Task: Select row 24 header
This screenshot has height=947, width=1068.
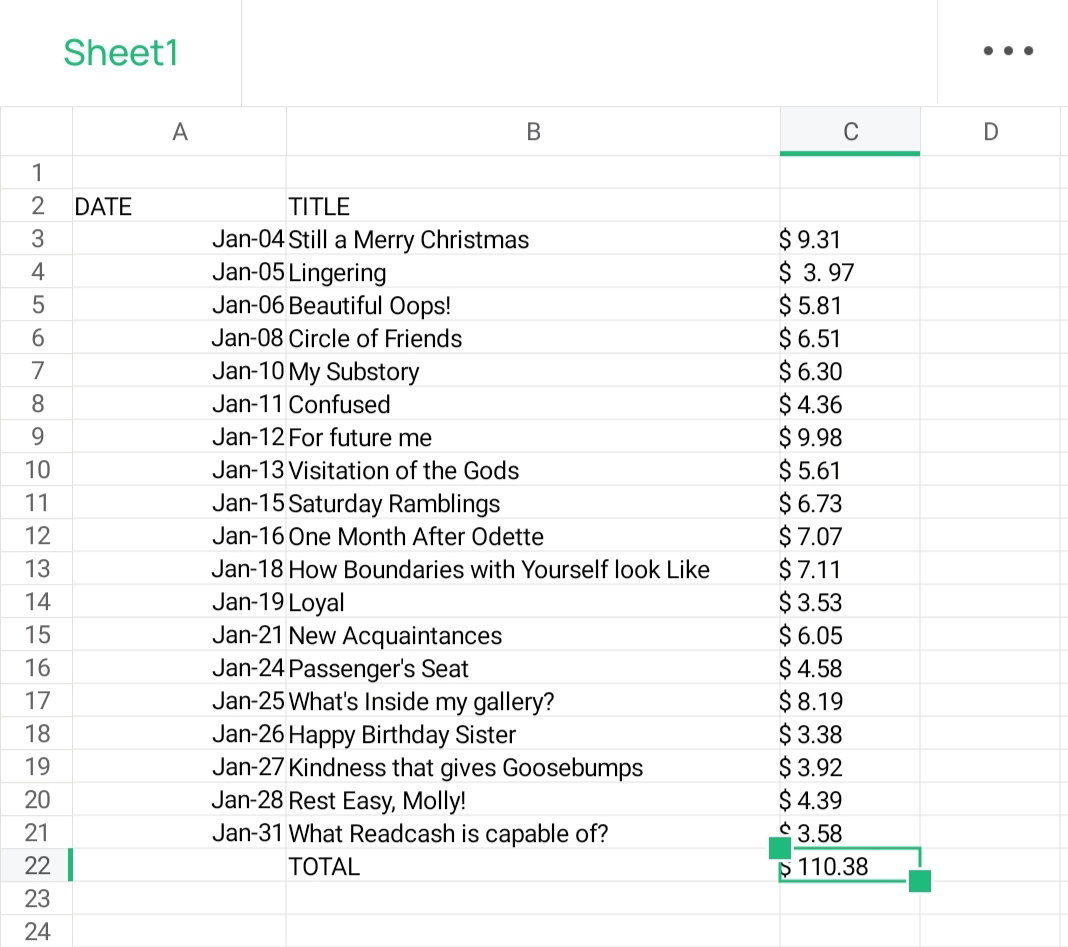Action: [x=37, y=931]
